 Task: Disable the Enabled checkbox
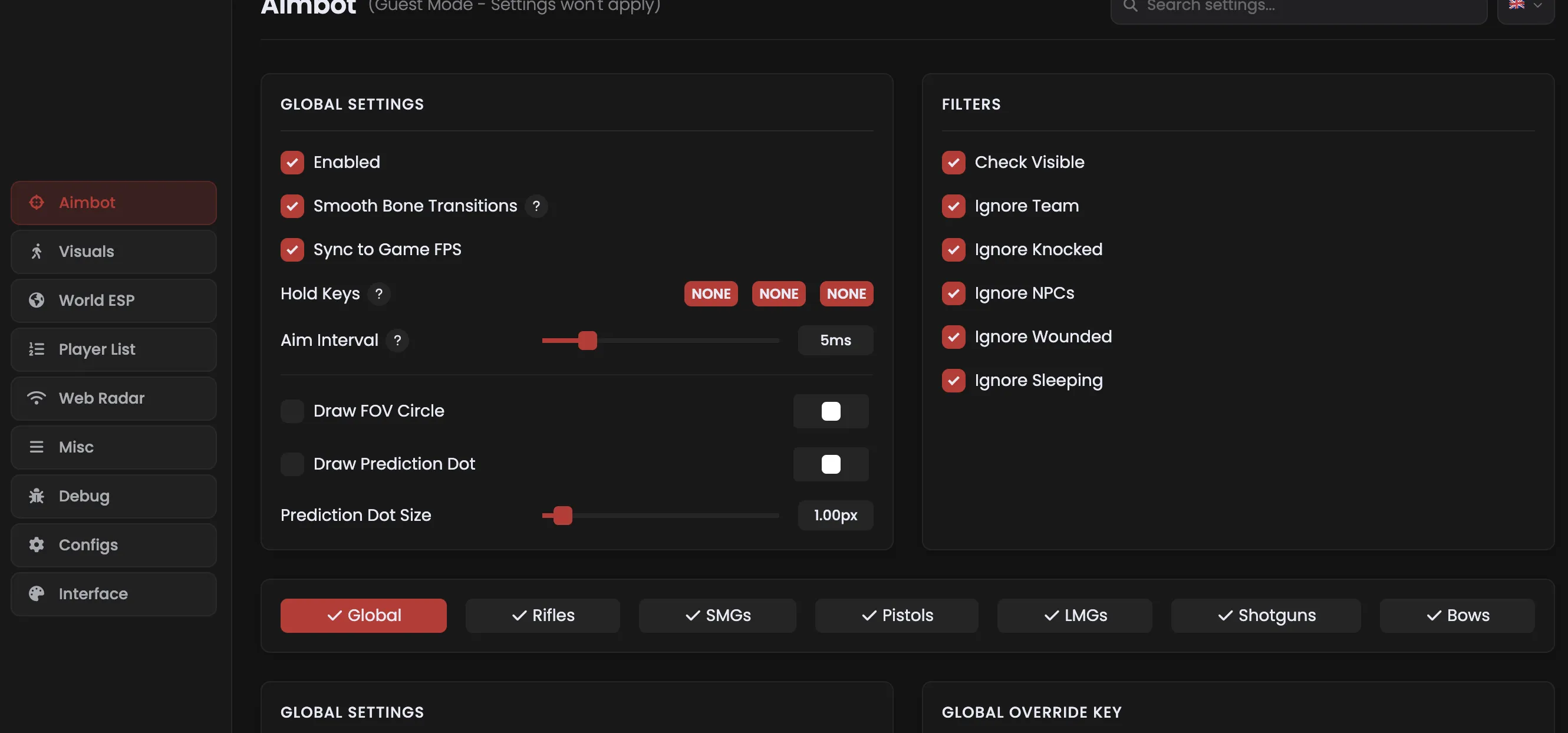pyautogui.click(x=292, y=163)
